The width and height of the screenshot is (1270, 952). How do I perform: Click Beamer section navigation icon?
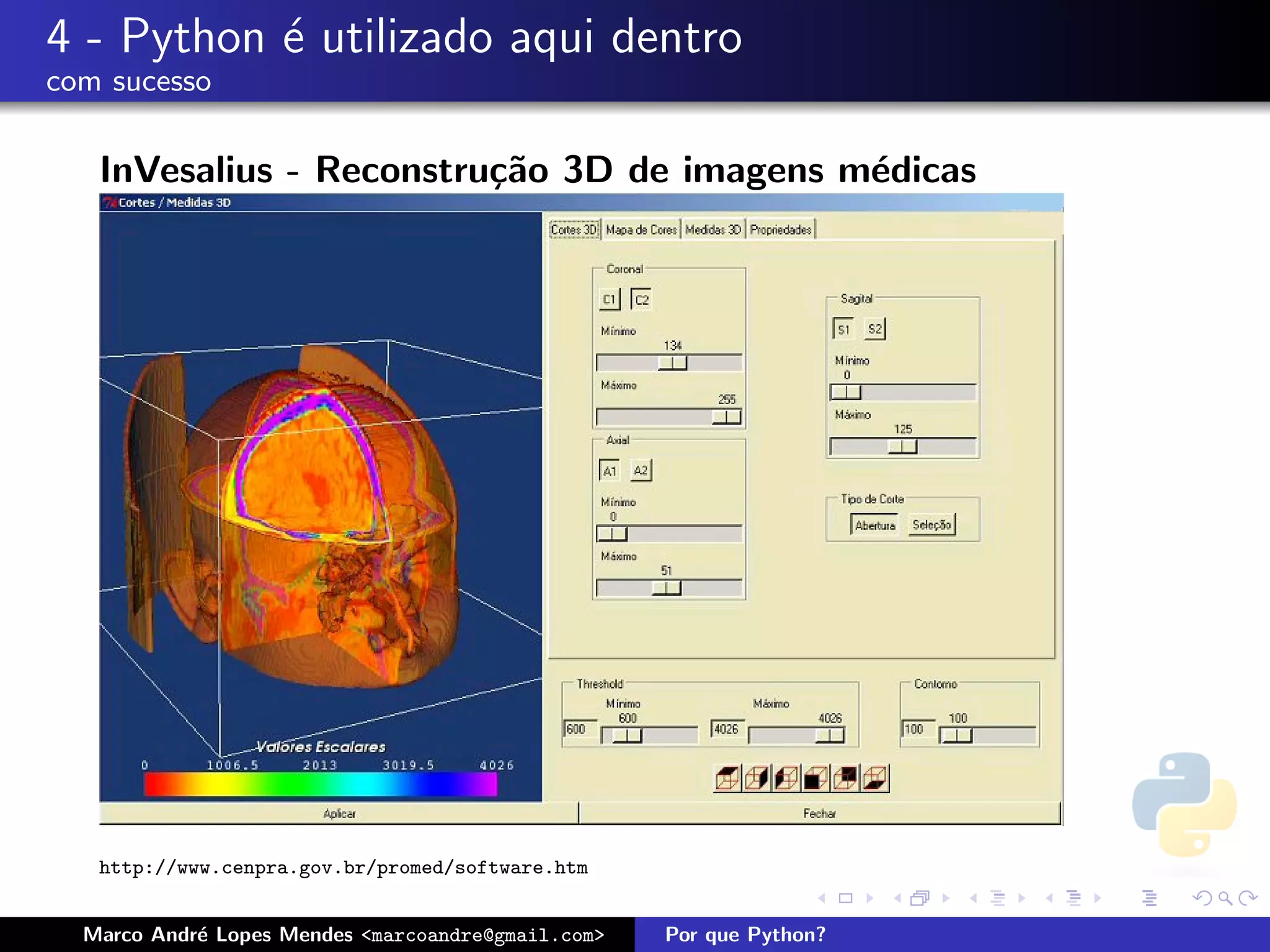[x=1073, y=898]
